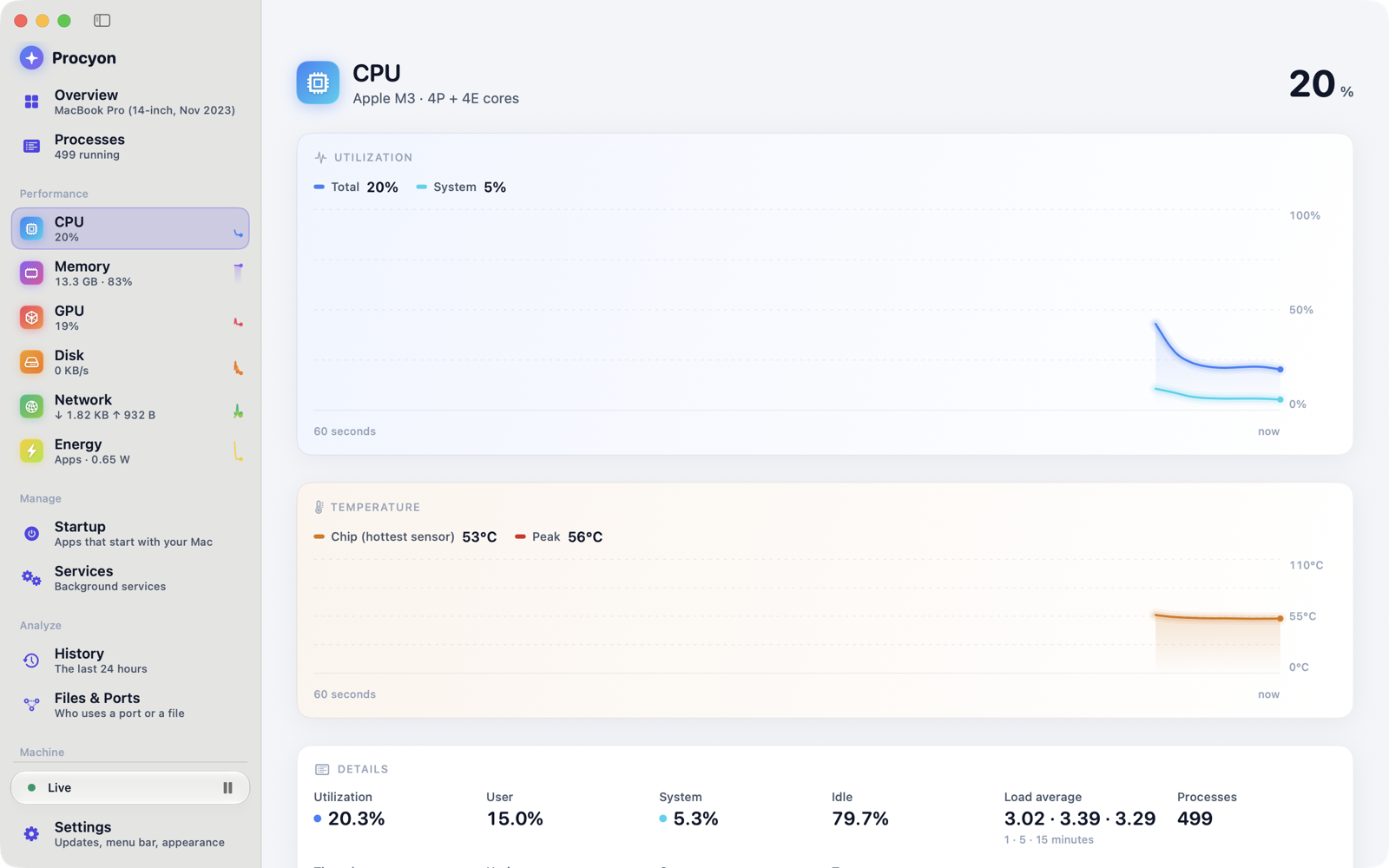Switch to Network performance page
This screenshot has height=868, width=1389.
coord(130,406)
